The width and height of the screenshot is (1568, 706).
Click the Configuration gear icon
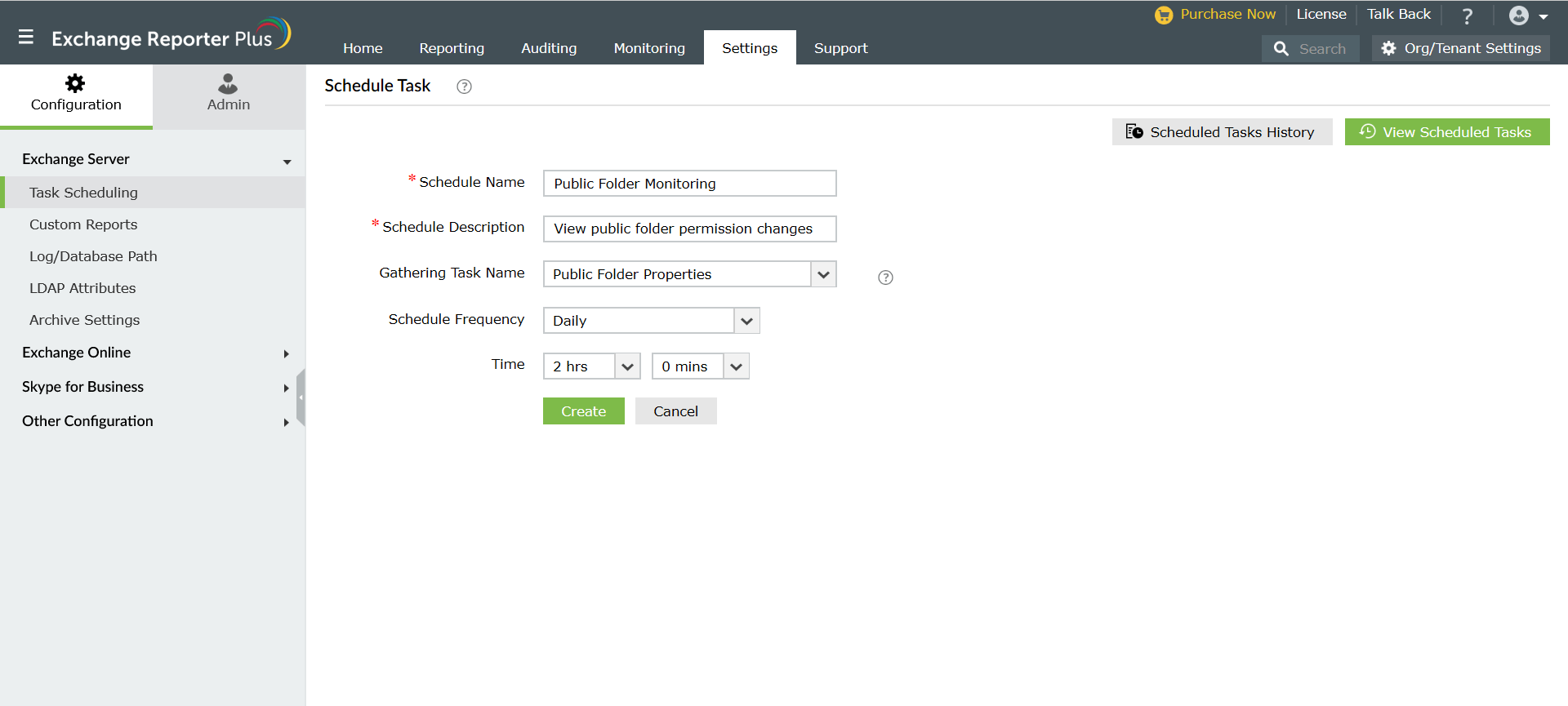[75, 83]
